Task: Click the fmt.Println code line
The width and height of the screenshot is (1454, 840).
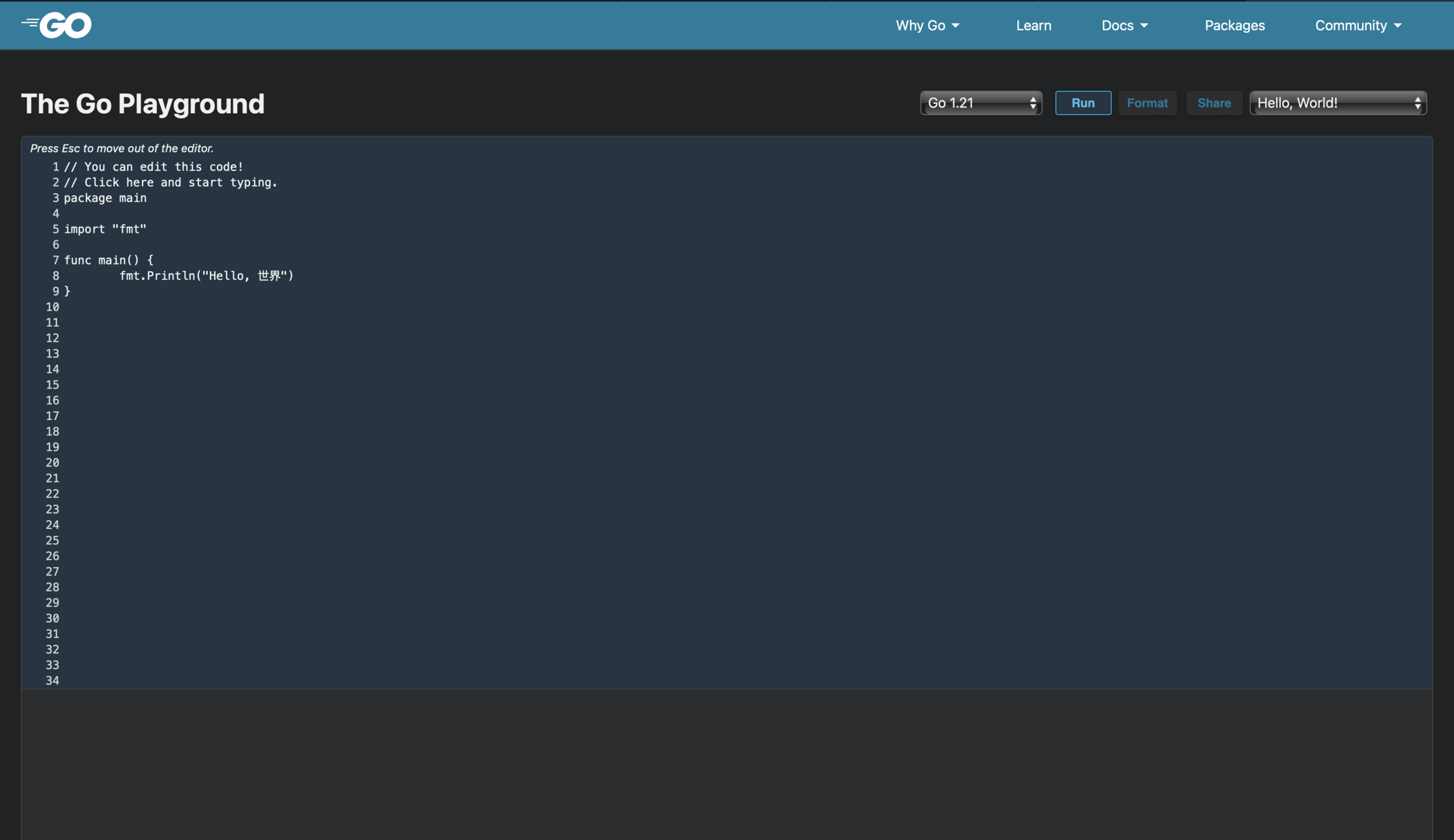Action: point(206,276)
